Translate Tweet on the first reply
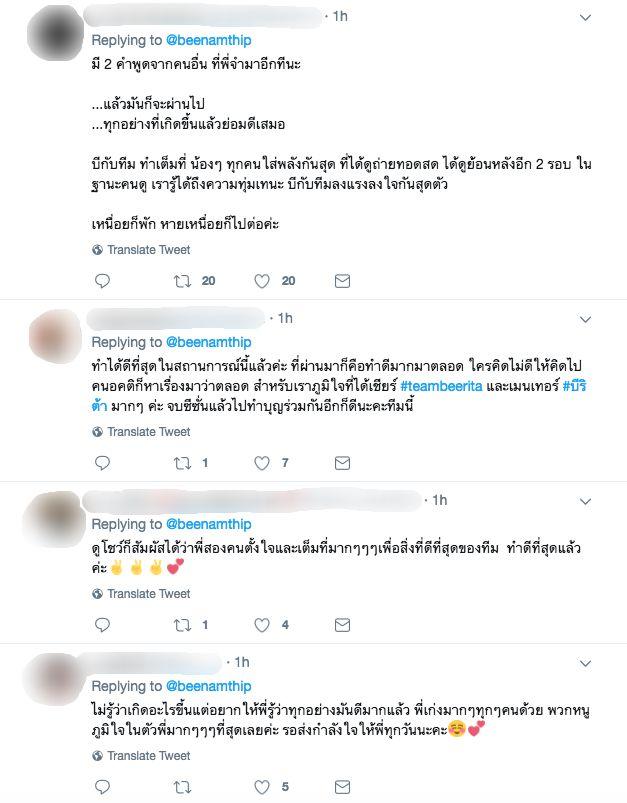The width and height of the screenshot is (627, 803). 141,249
